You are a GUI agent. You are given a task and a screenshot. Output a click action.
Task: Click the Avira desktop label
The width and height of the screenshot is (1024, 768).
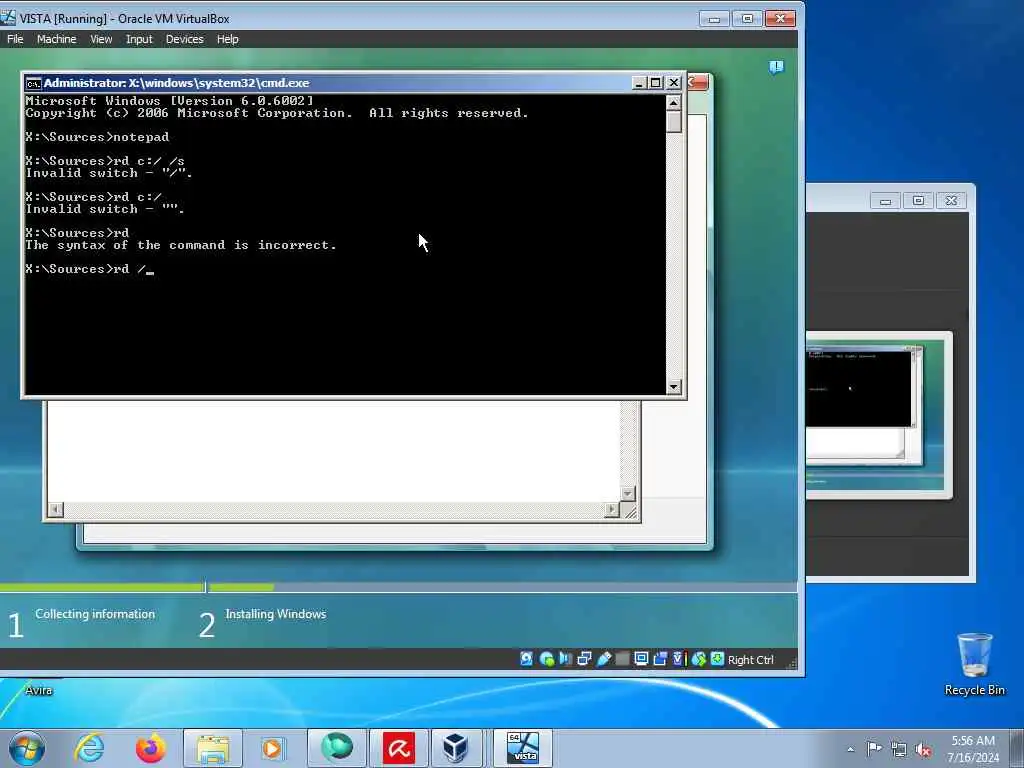(x=38, y=690)
